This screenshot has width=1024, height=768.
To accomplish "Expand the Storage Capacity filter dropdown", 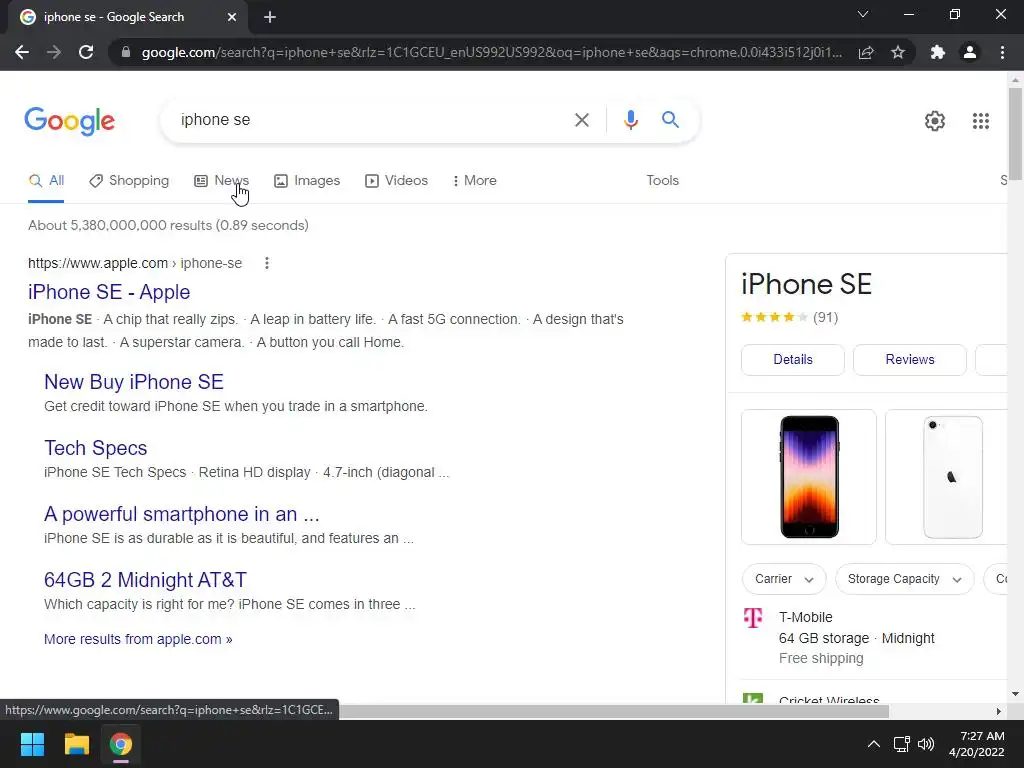I will [904, 579].
